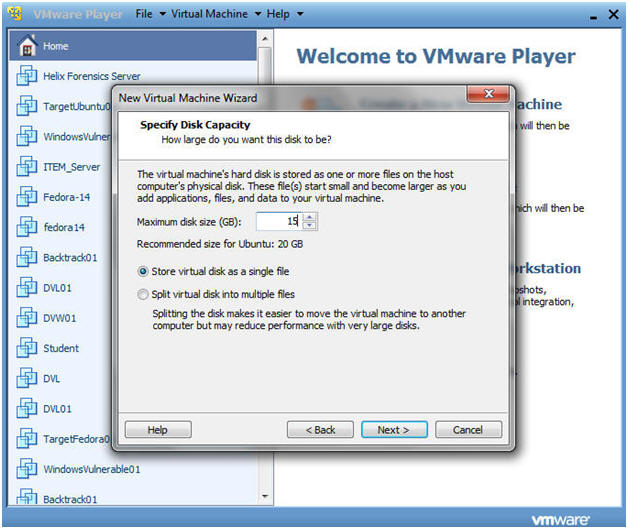Click the VMware Player logo icon in title bar
This screenshot has width=628, height=529.
15,14
